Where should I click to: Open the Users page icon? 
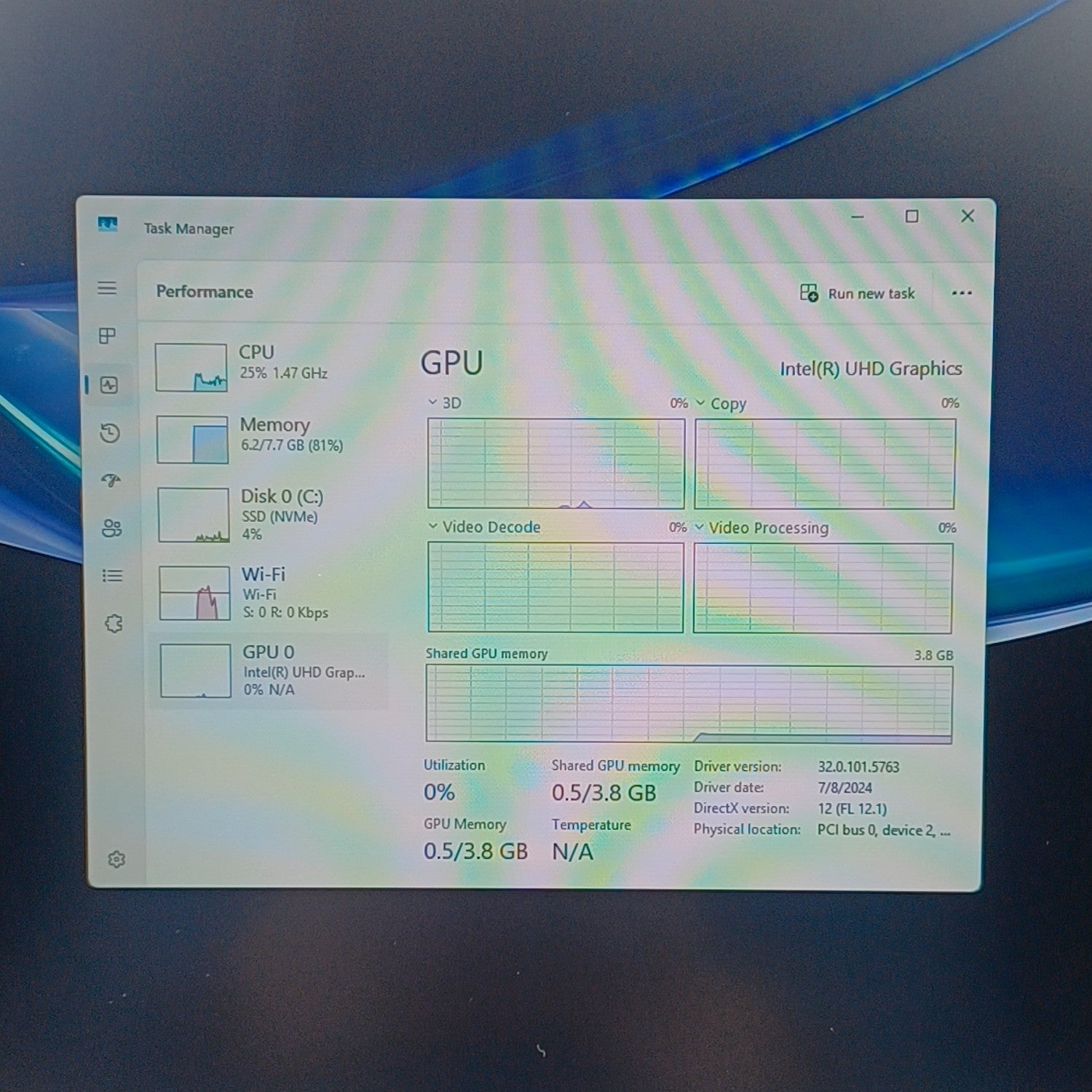tap(111, 528)
